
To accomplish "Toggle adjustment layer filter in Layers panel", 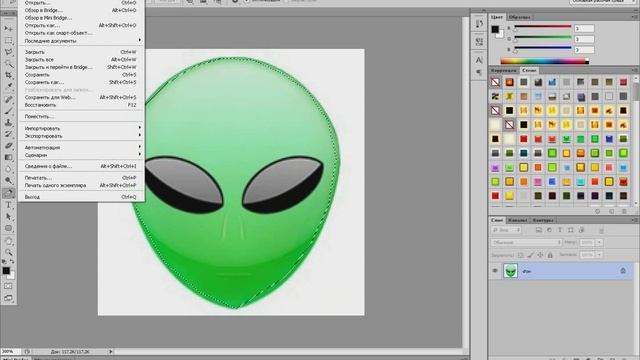I will 549,230.
